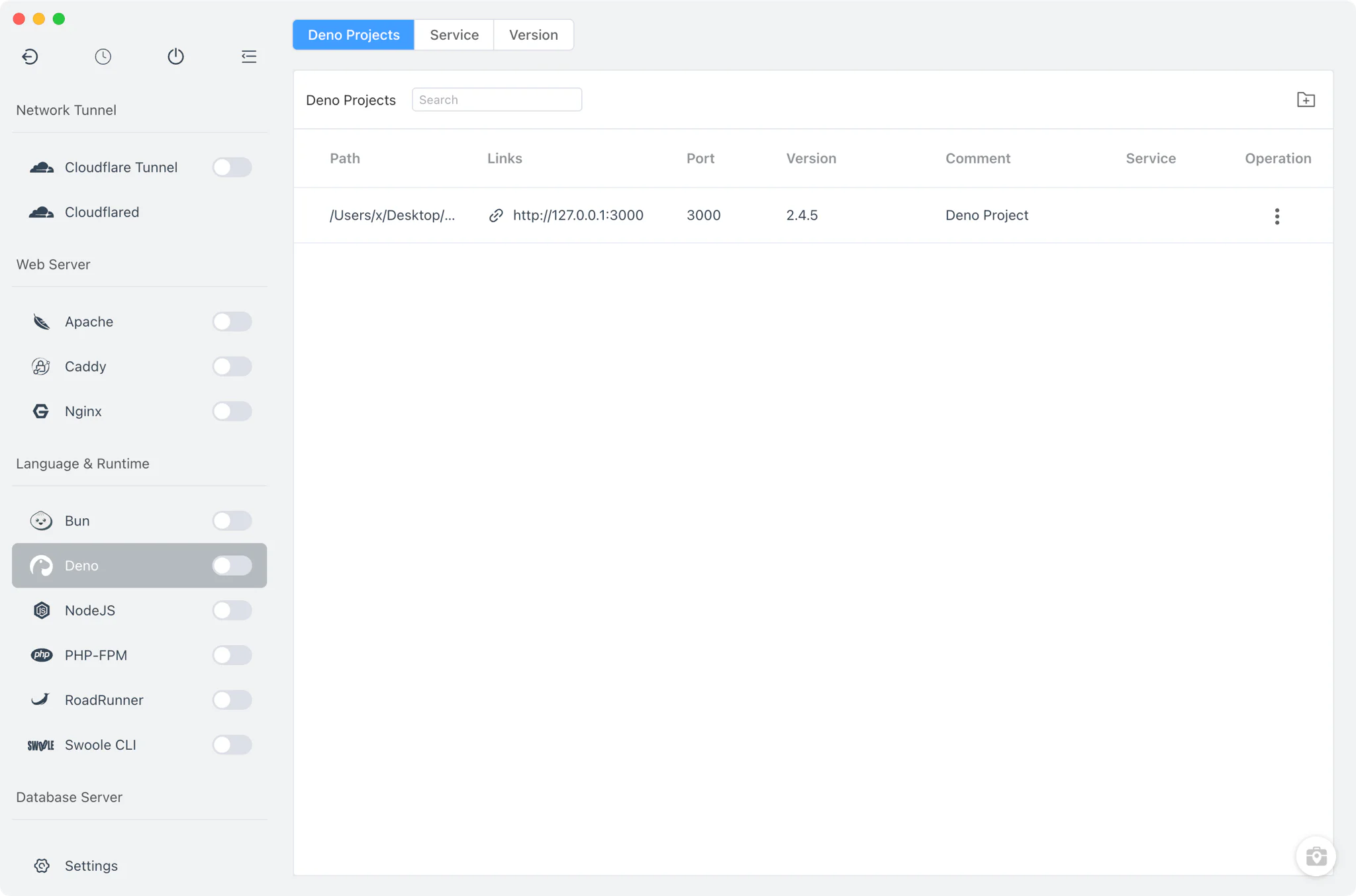Viewport: 1356px width, 896px height.
Task: Open Swoole CLI in the sidebar
Action: 101,745
